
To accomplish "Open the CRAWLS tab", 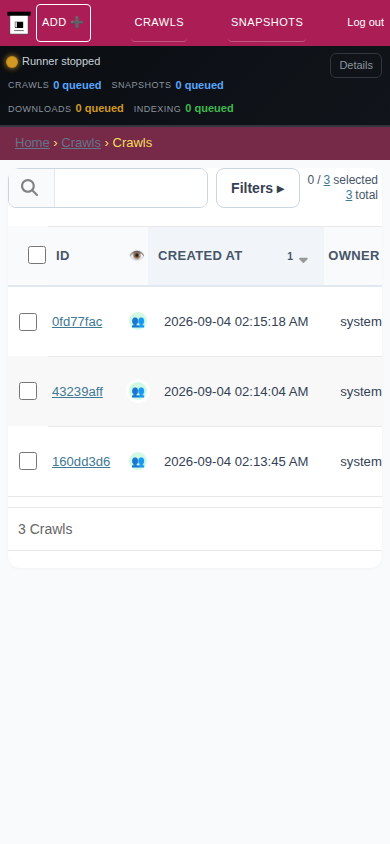I will [x=159, y=23].
